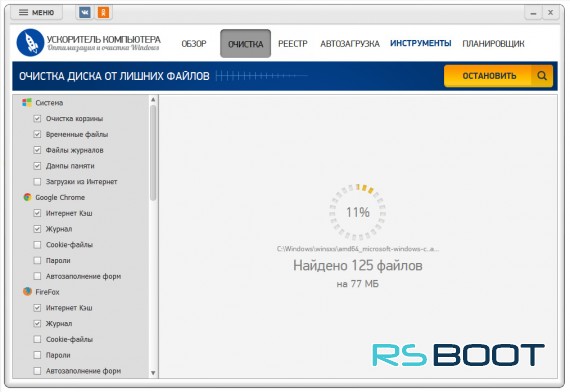Click the Windows logo Система icon
The height and width of the screenshot is (392, 570).
pyautogui.click(x=27, y=103)
